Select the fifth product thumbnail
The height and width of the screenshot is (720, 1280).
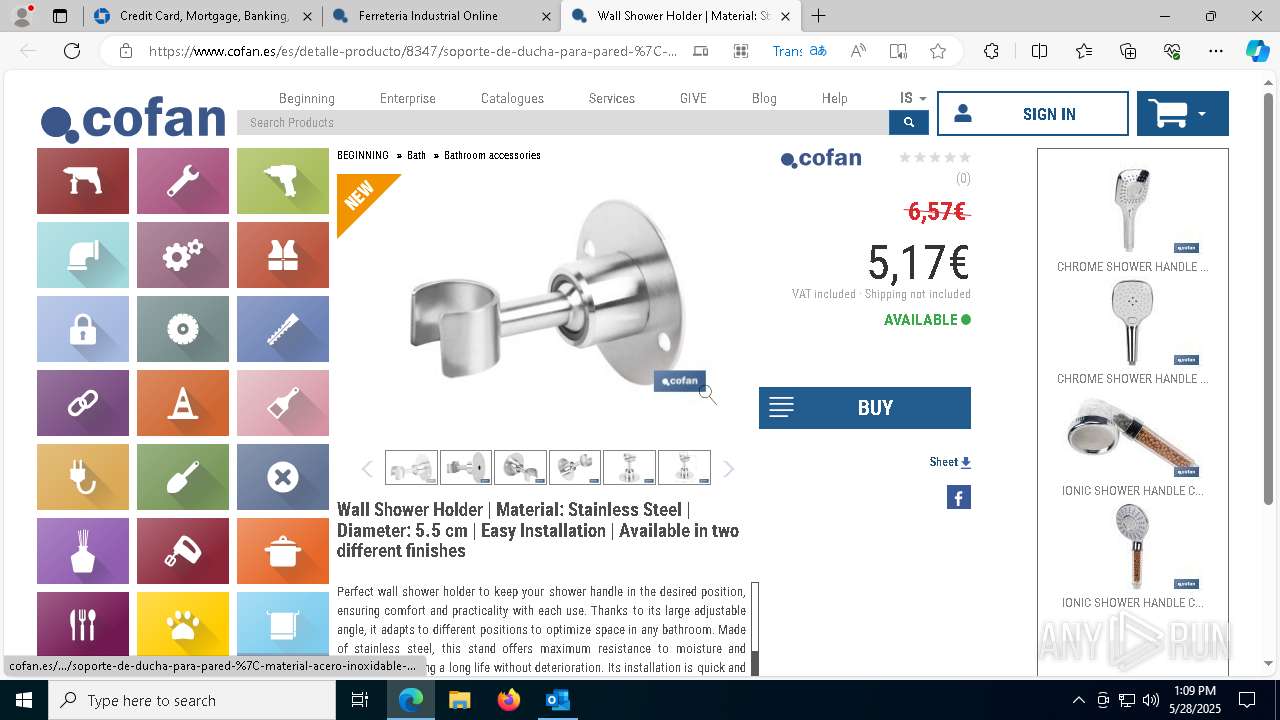coord(629,468)
